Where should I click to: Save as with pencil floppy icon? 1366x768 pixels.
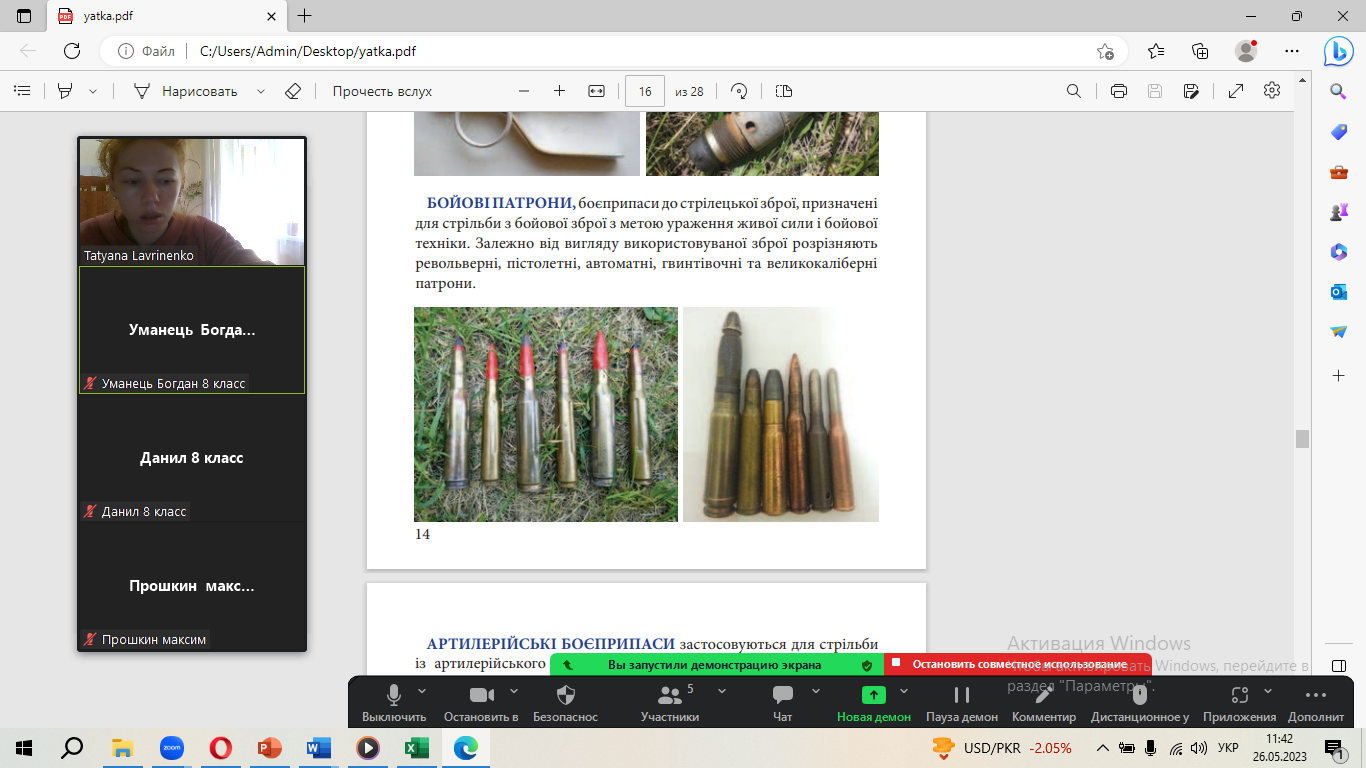point(1191,91)
